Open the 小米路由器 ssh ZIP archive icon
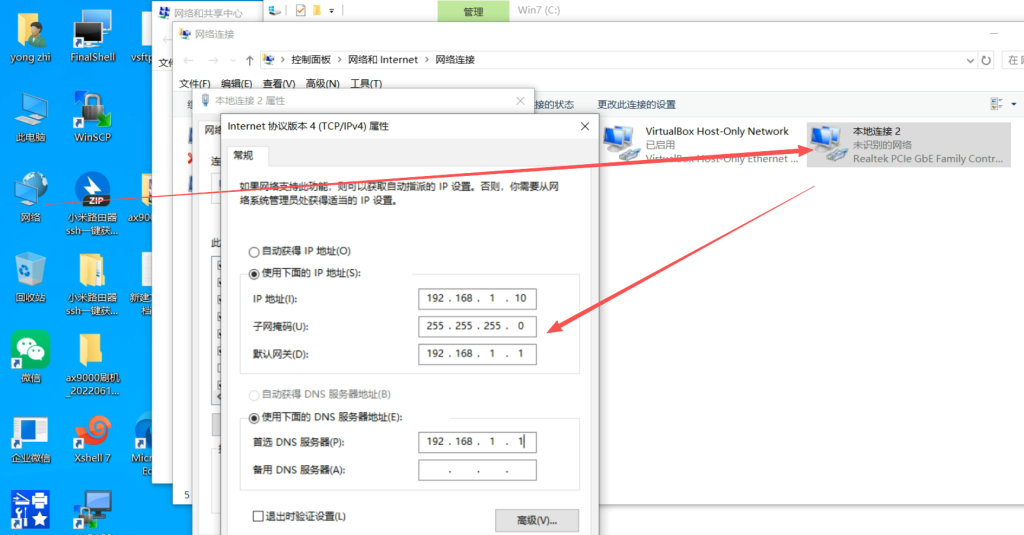Screen dimensions: 1024x535 click(92, 204)
